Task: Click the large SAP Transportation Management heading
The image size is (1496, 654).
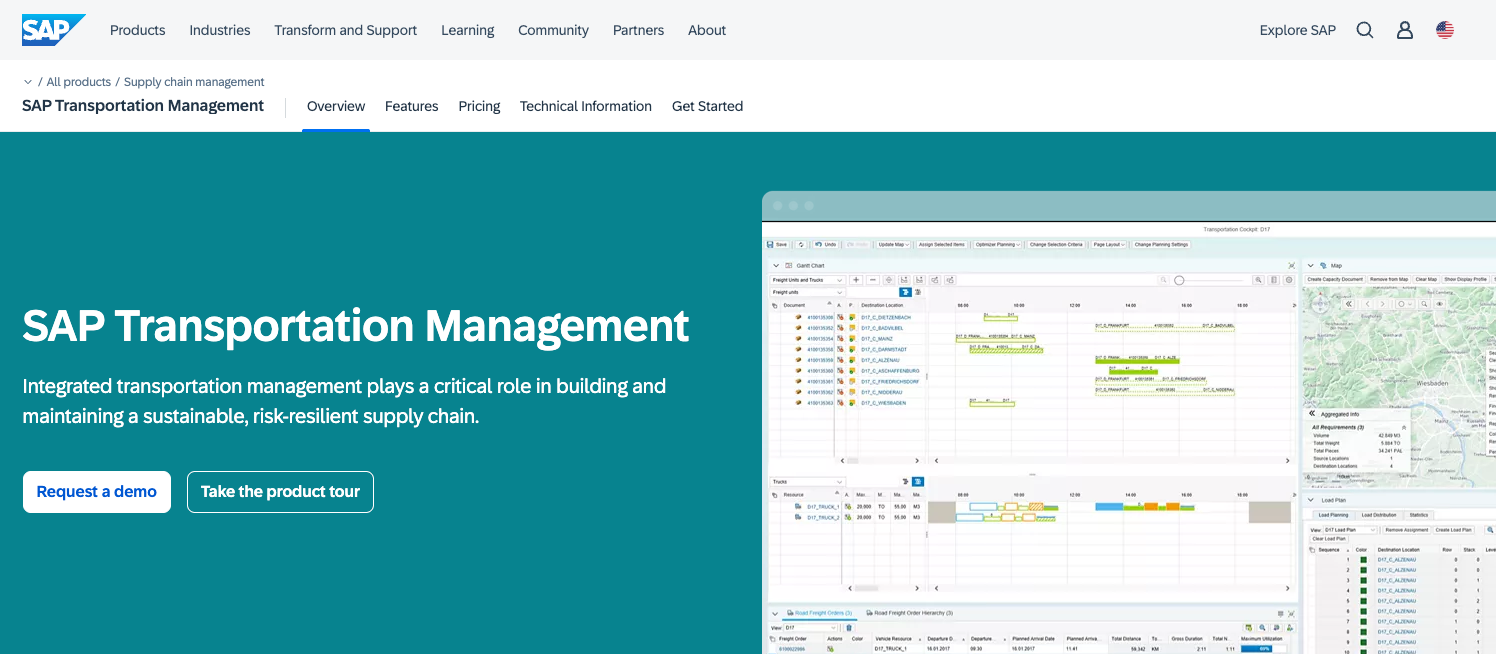Action: click(x=356, y=326)
